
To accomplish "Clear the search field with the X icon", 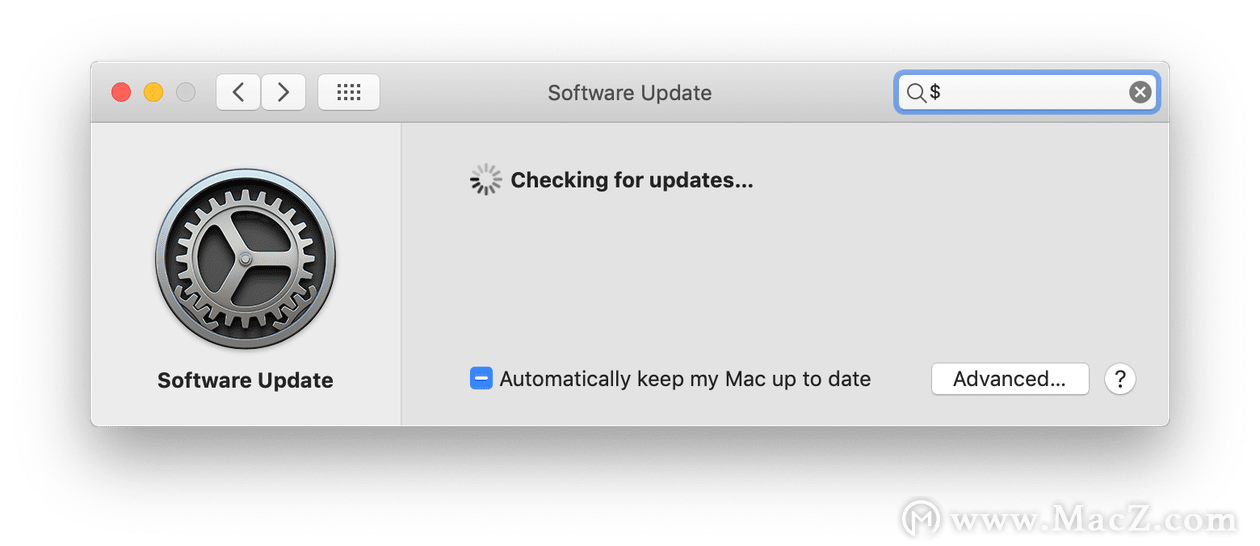I will (1140, 93).
